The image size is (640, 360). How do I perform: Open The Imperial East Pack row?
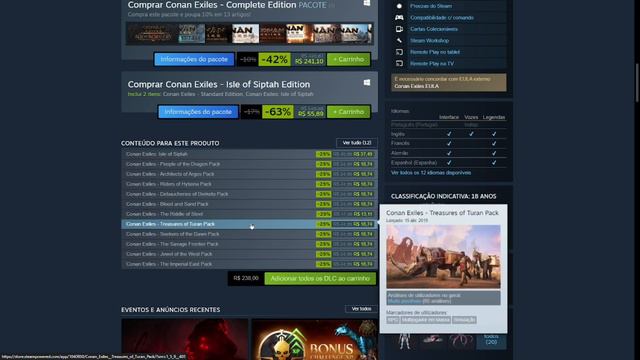click(x=249, y=264)
